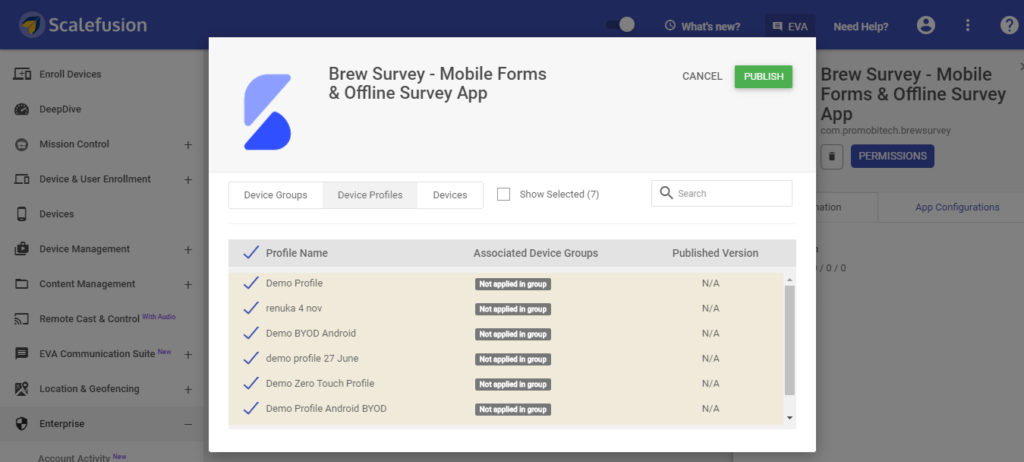This screenshot has width=1024, height=462.
Task: Click com.promobitech.brewsurvey package name
Action: point(886,131)
